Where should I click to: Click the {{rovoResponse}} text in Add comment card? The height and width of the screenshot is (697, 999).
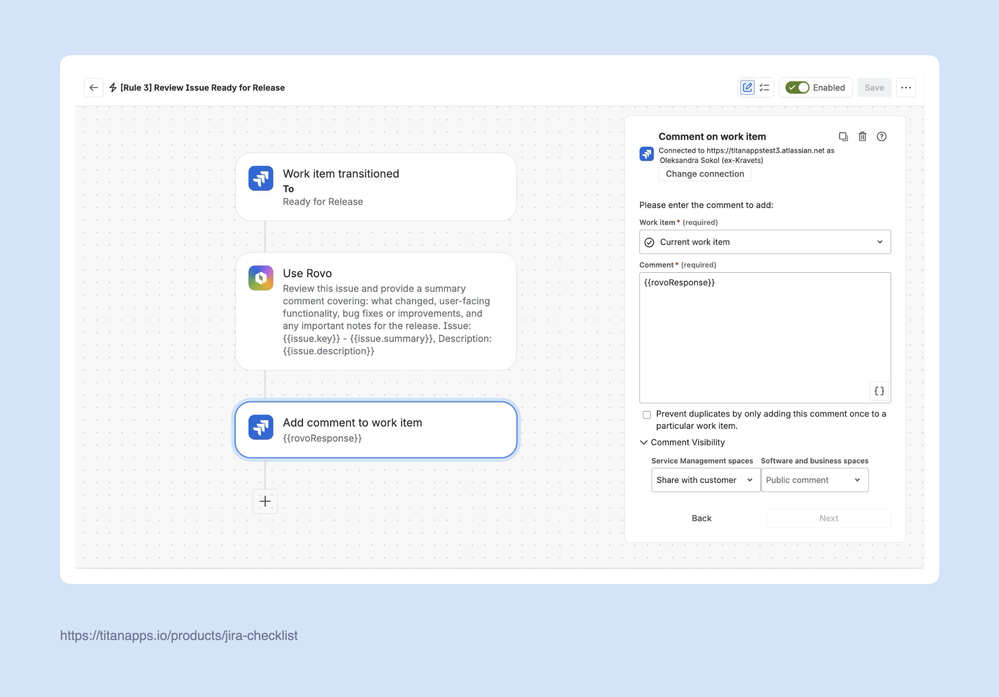point(322,438)
